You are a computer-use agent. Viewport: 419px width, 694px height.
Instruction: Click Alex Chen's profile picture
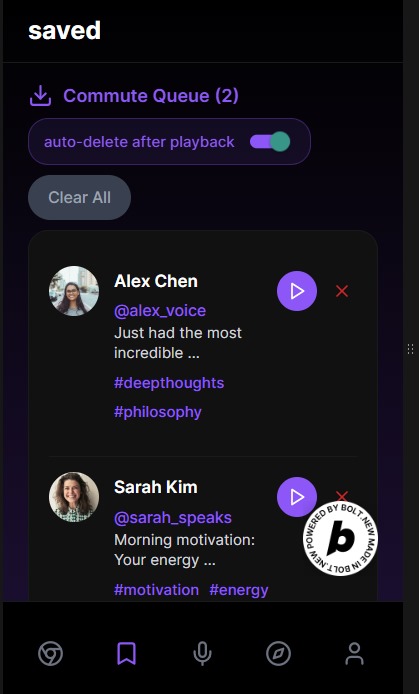click(x=74, y=291)
